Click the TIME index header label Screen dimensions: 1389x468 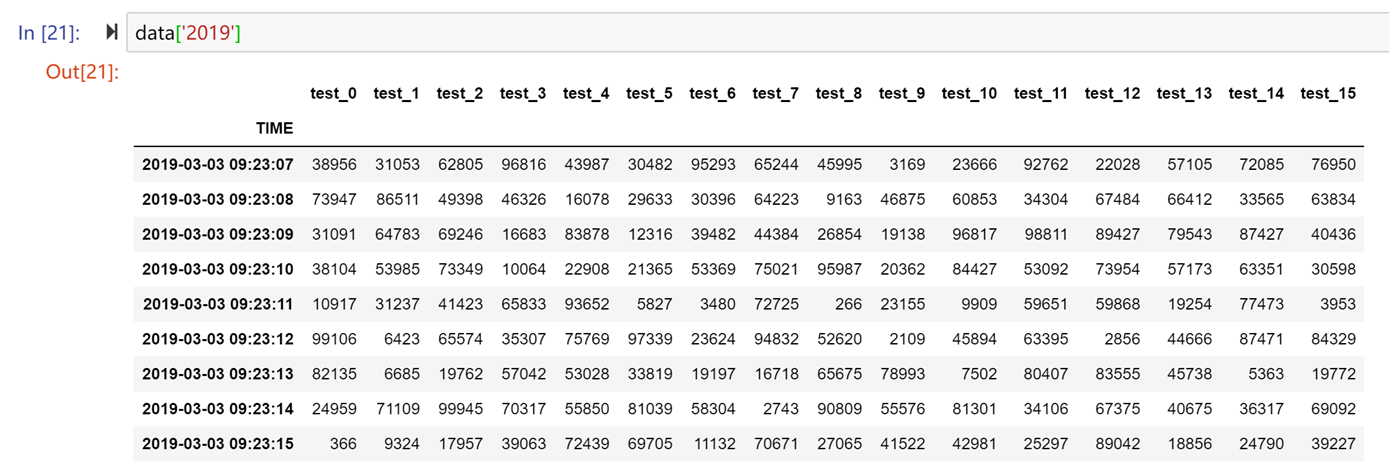pos(275,128)
